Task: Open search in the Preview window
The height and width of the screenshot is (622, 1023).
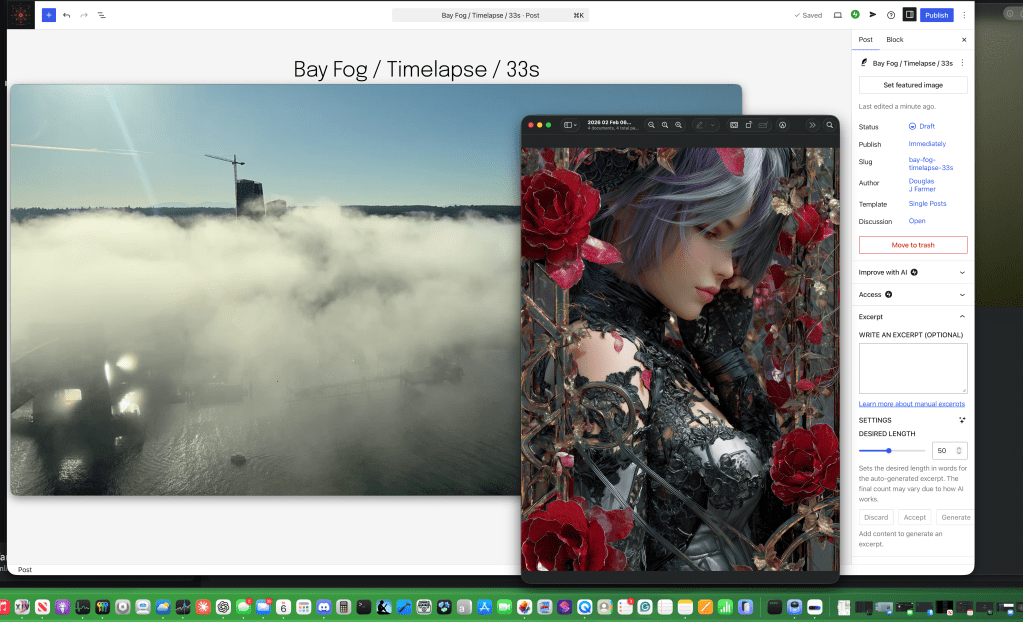Action: tap(829, 125)
